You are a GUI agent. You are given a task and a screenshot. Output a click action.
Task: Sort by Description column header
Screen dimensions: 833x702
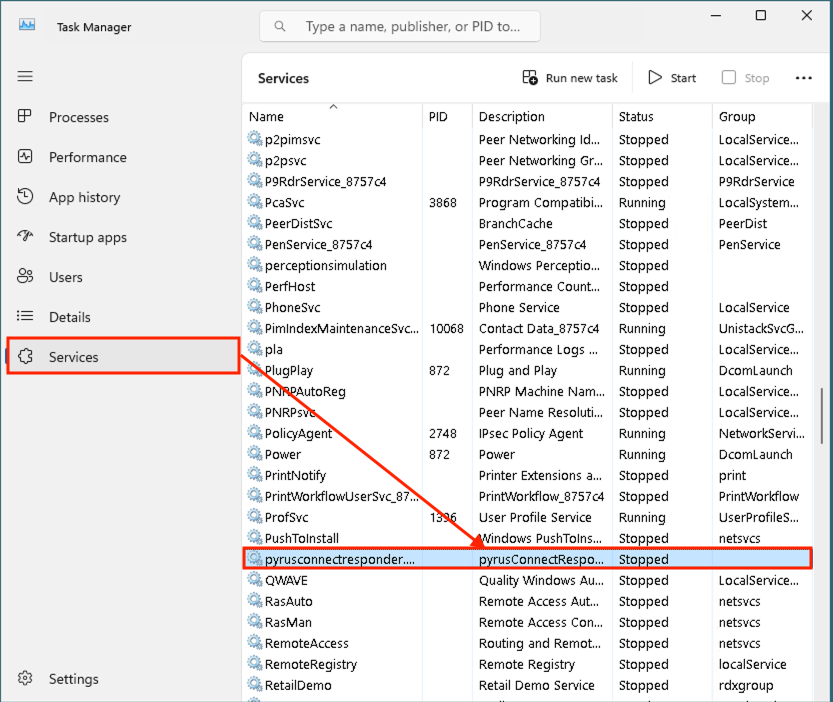click(542, 116)
